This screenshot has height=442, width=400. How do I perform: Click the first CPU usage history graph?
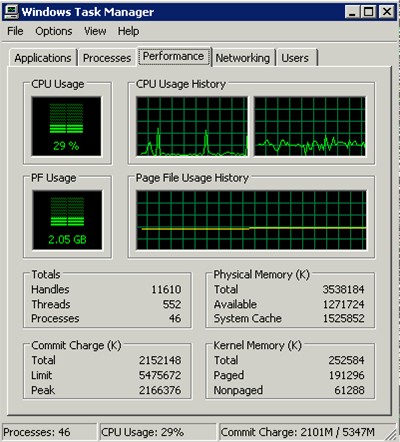coord(192,126)
